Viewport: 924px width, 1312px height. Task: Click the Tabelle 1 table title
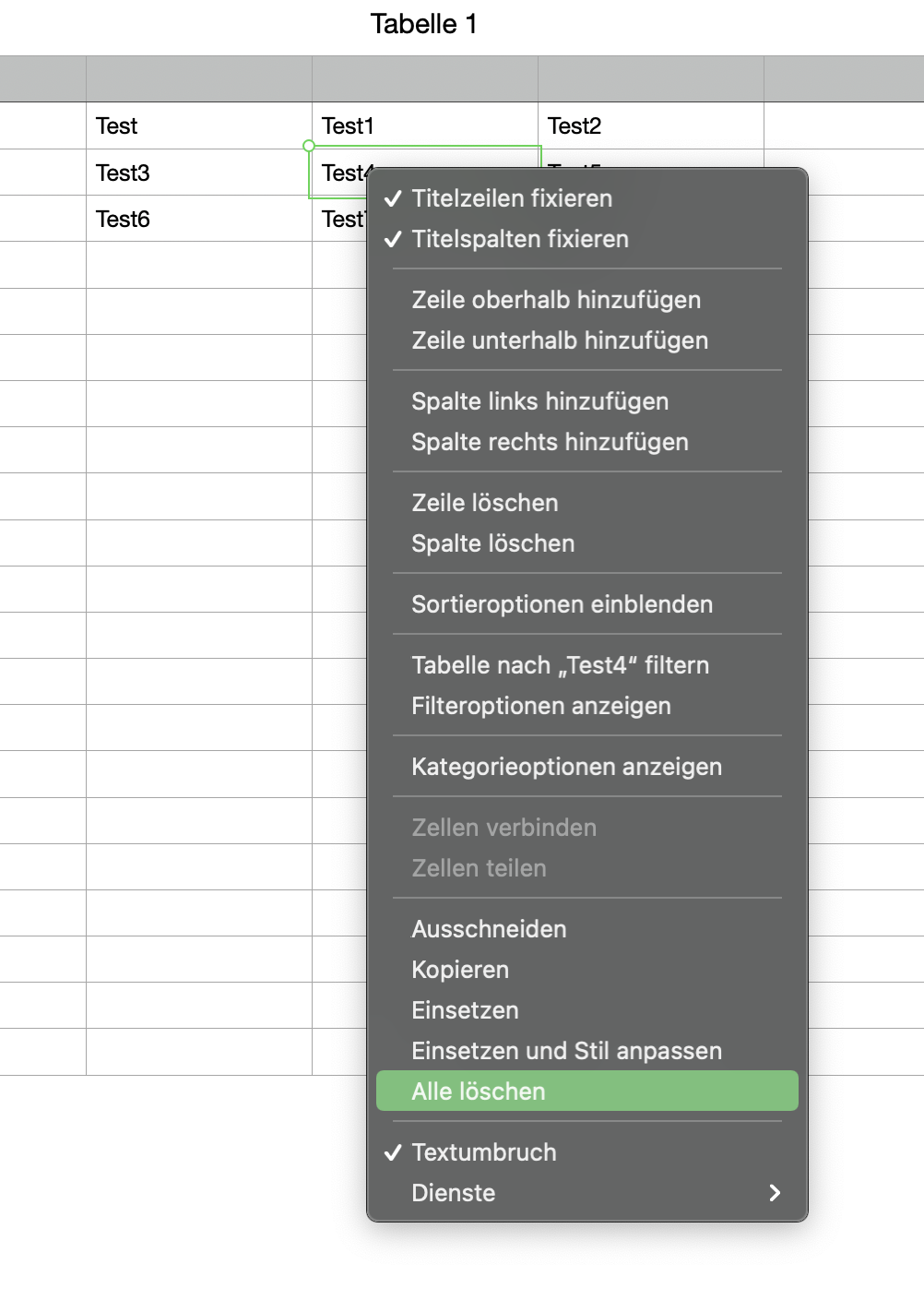(424, 24)
